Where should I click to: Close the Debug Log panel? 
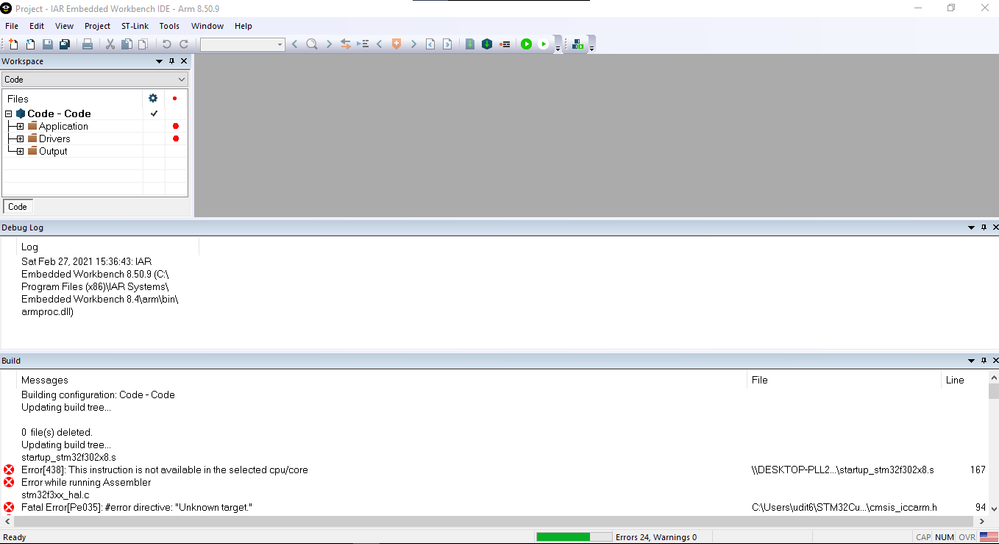point(995,227)
